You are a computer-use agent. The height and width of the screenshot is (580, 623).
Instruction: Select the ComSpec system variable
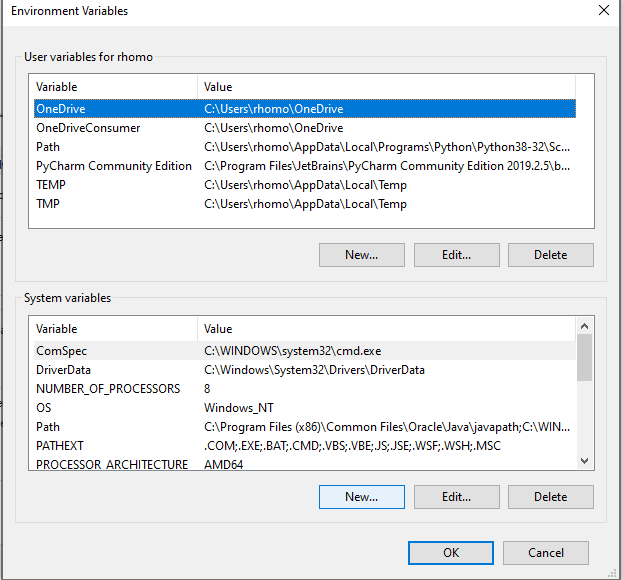point(305,351)
